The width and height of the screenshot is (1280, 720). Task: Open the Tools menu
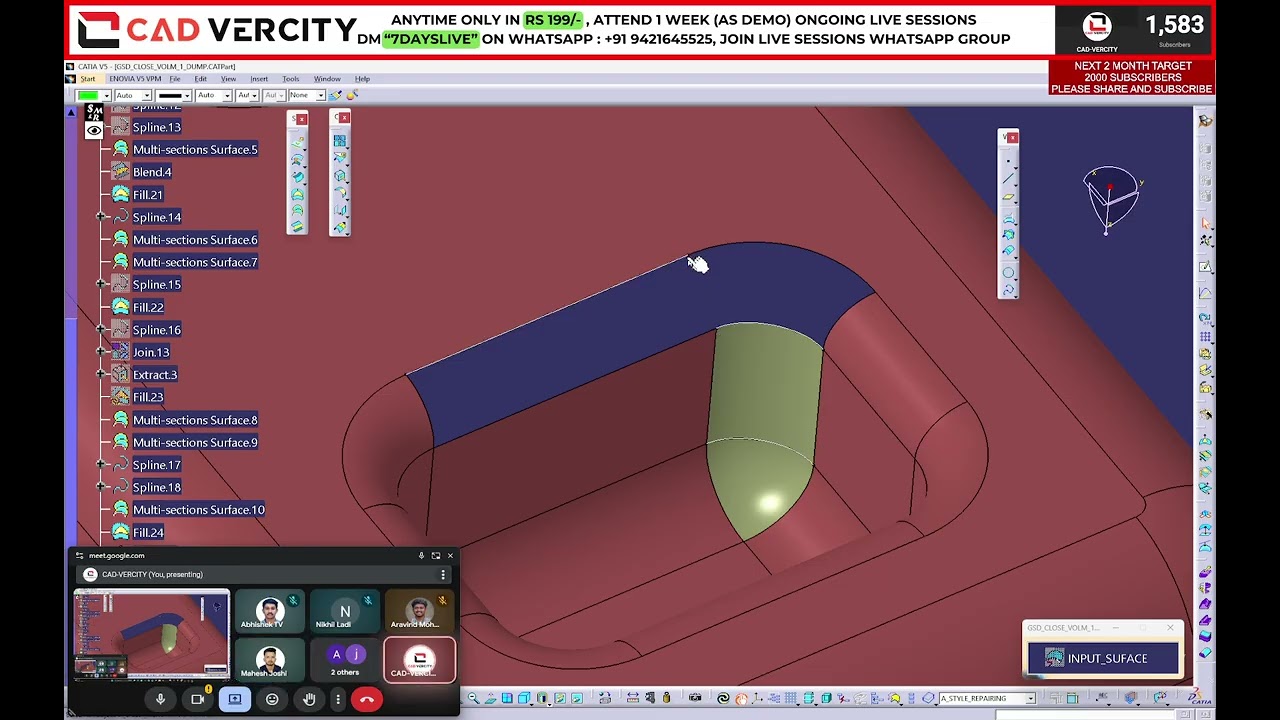click(291, 79)
